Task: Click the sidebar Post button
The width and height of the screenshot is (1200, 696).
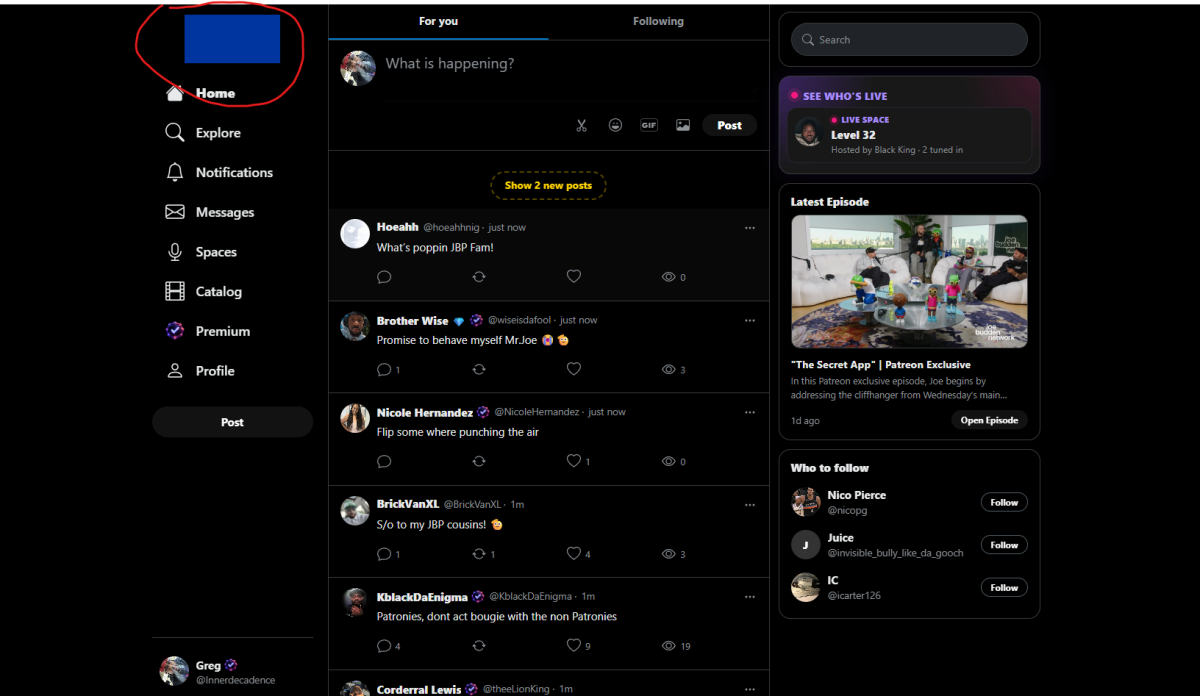Action: [232, 422]
